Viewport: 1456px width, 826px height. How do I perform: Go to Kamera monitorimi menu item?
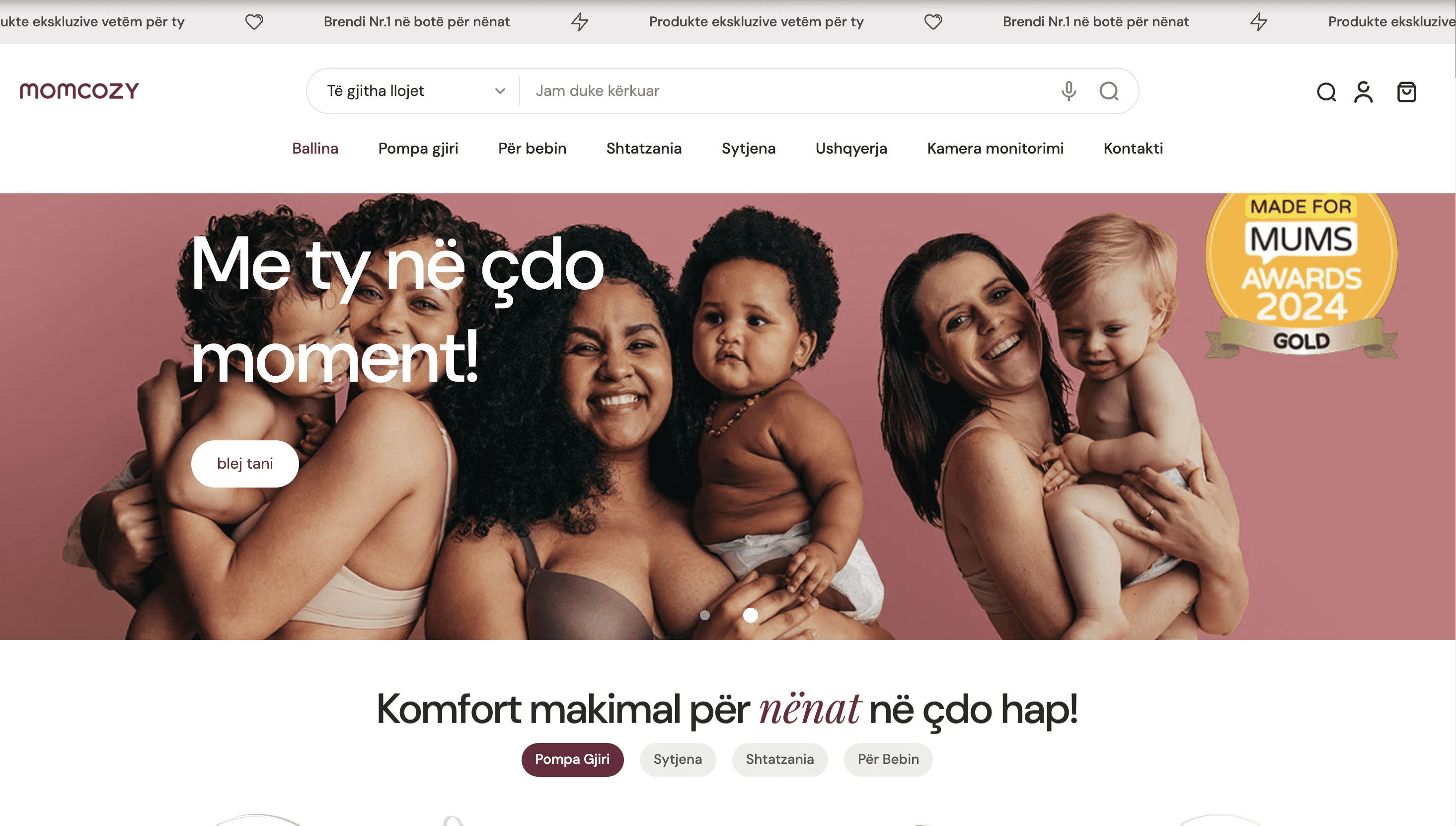point(995,148)
